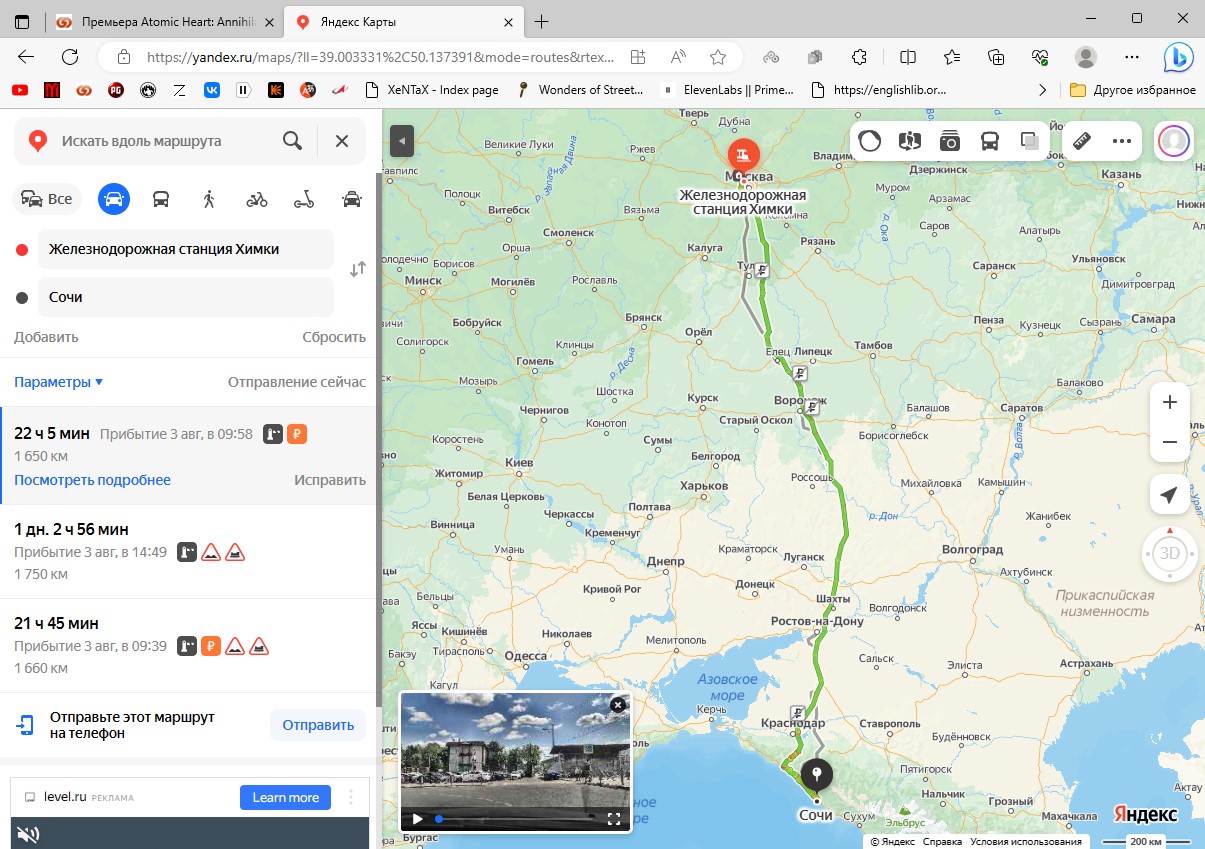Edit origin field Железнодорожная станция Химки

(x=186, y=249)
